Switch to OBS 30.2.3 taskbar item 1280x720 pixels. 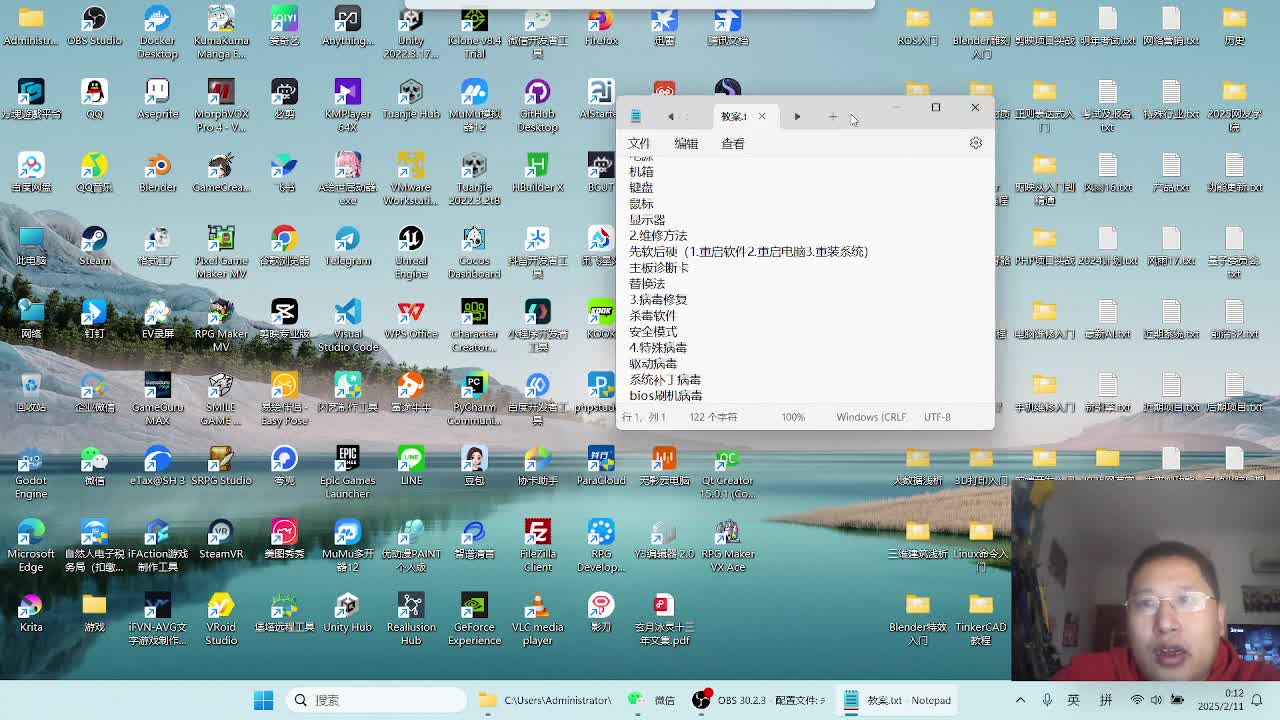click(x=760, y=700)
